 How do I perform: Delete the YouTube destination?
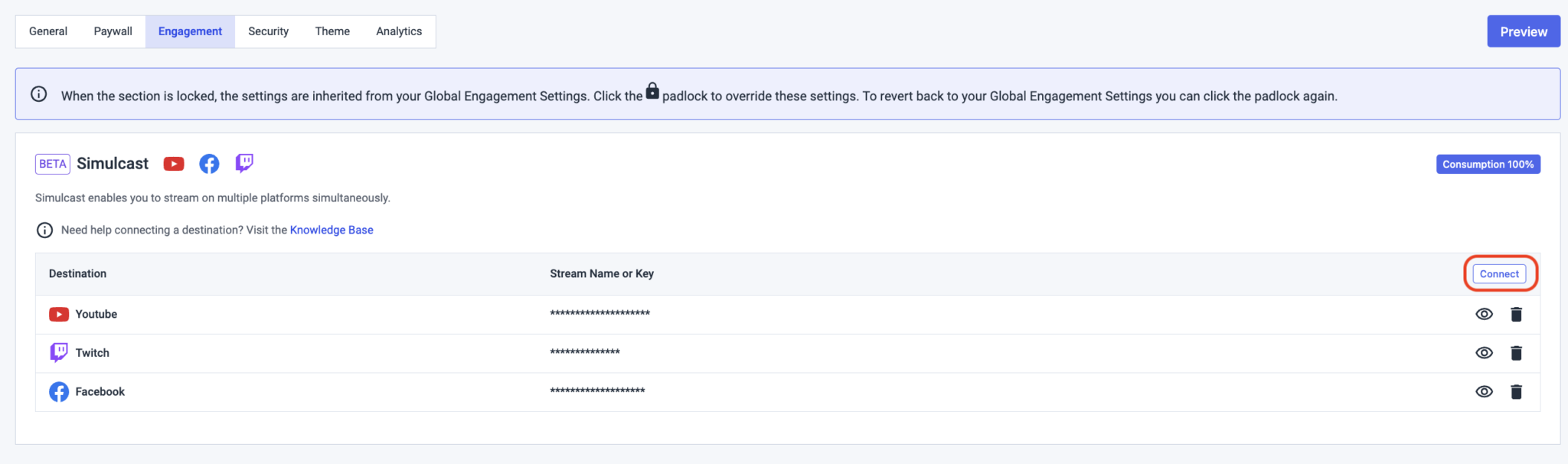click(1517, 313)
